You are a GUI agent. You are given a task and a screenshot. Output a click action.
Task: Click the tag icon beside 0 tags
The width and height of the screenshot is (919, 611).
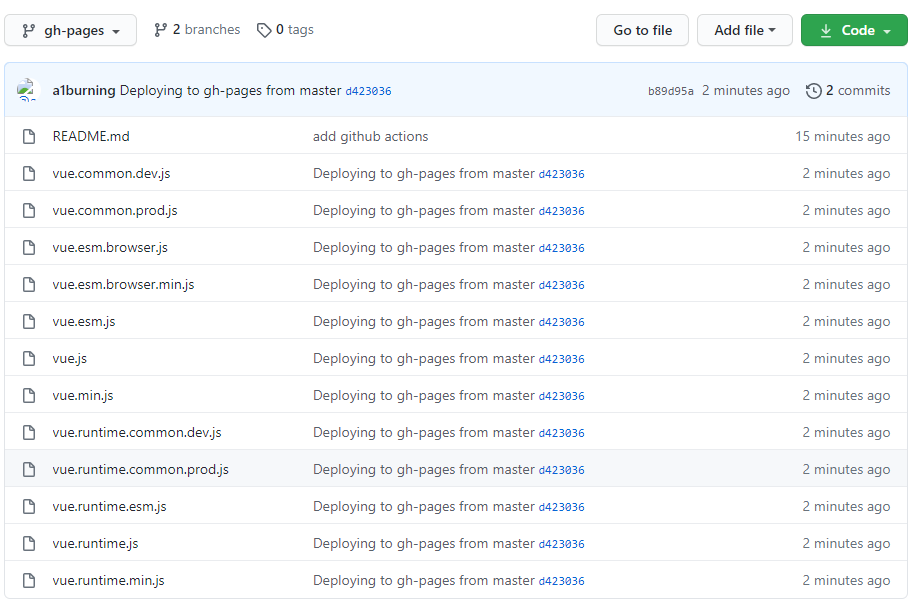coord(264,30)
